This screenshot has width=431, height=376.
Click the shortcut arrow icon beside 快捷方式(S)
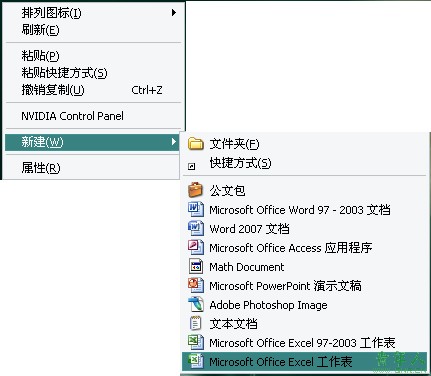coord(191,166)
